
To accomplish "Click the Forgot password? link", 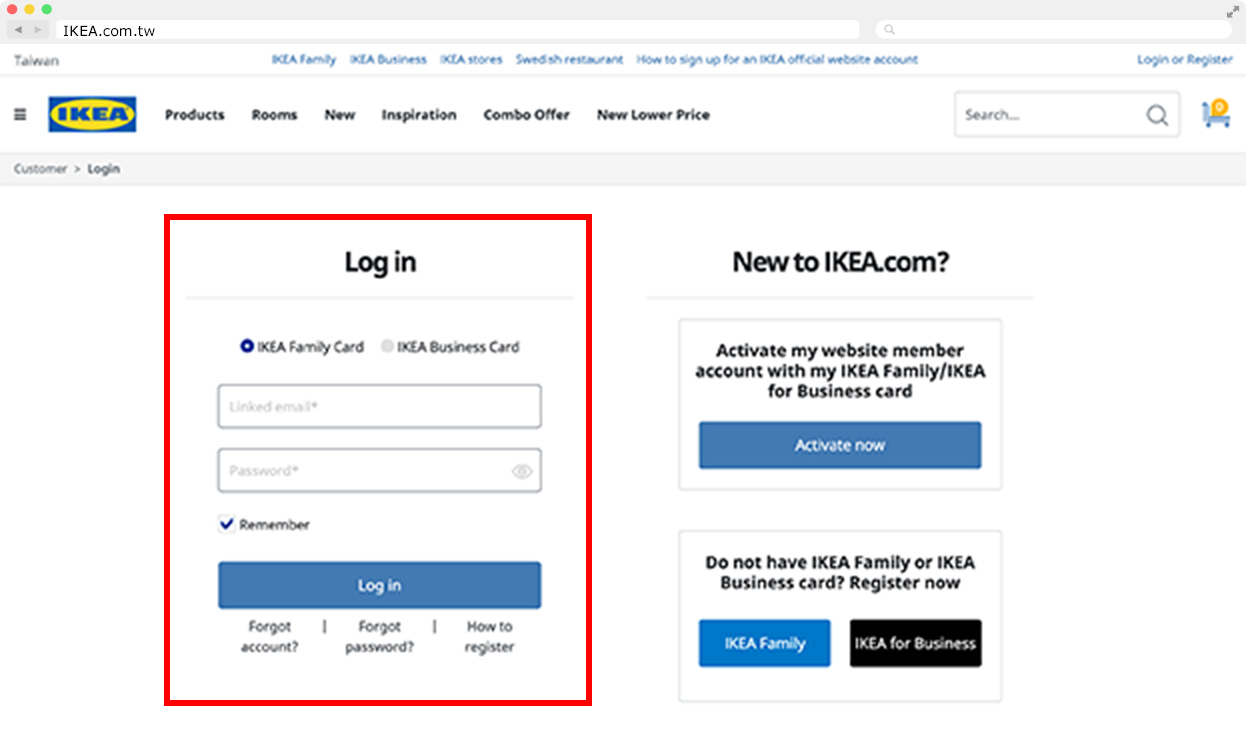I will click(x=379, y=636).
